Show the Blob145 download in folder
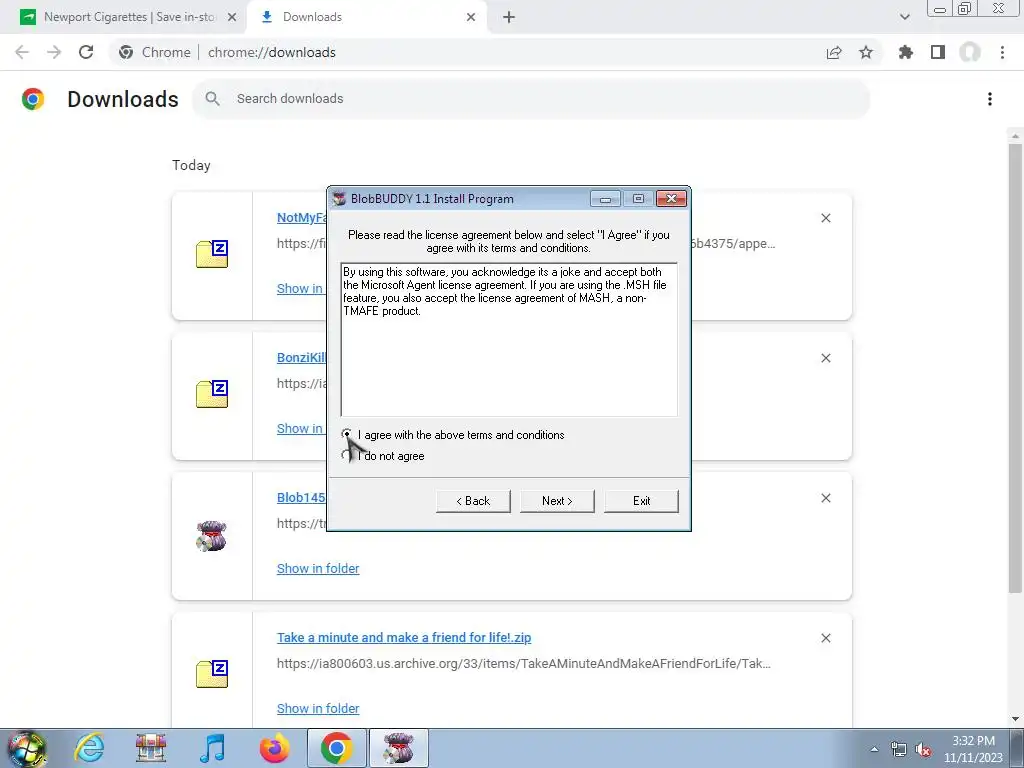 pos(318,568)
